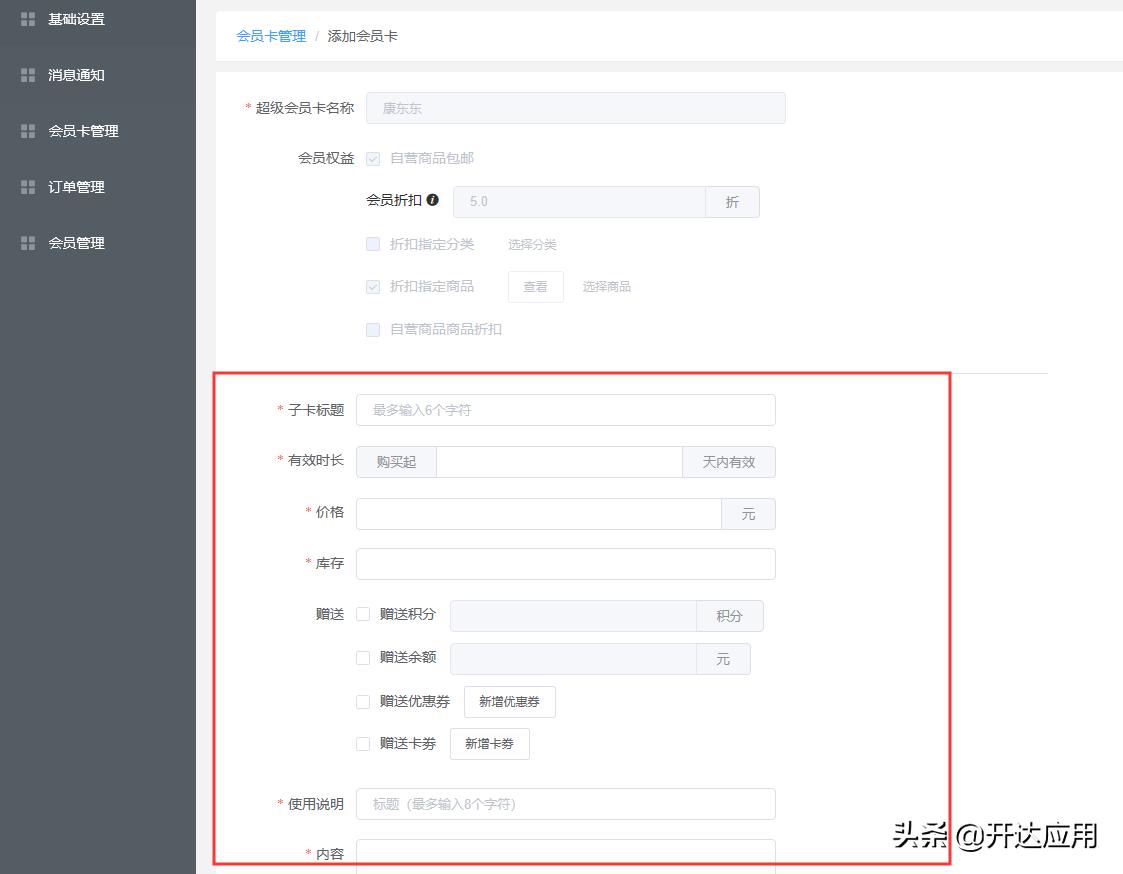The image size is (1123, 874).
Task: Enable the 赠送余额 checkbox
Action: (x=363, y=659)
